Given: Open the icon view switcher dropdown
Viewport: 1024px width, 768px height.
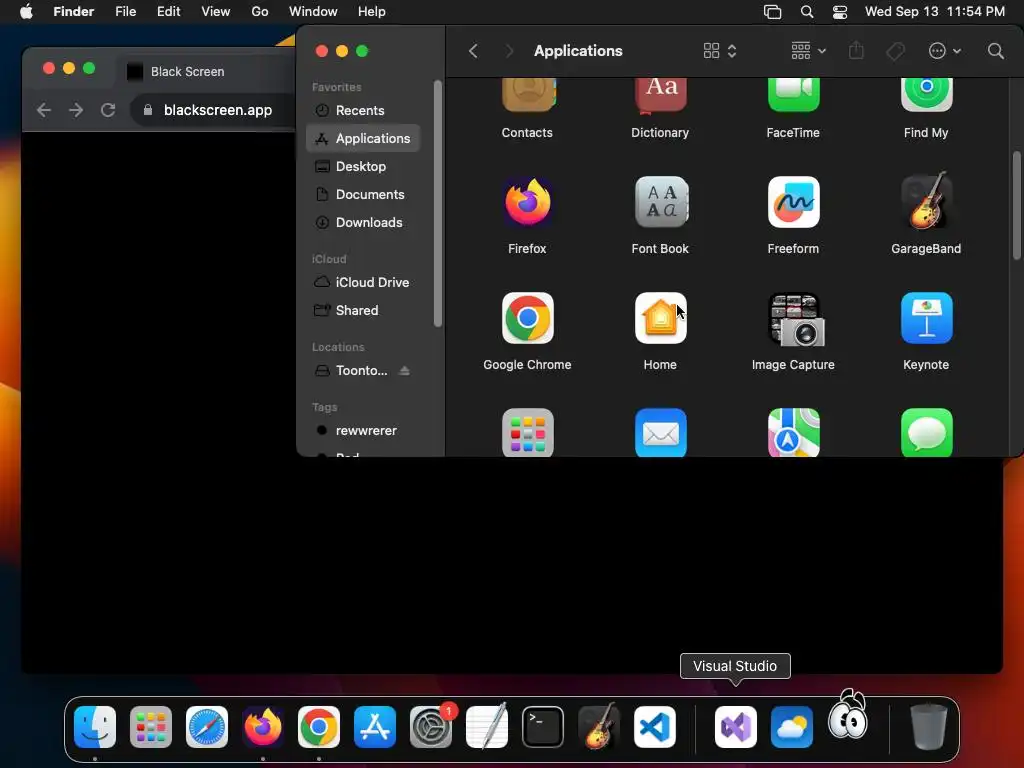Looking at the screenshot, I should (720, 51).
